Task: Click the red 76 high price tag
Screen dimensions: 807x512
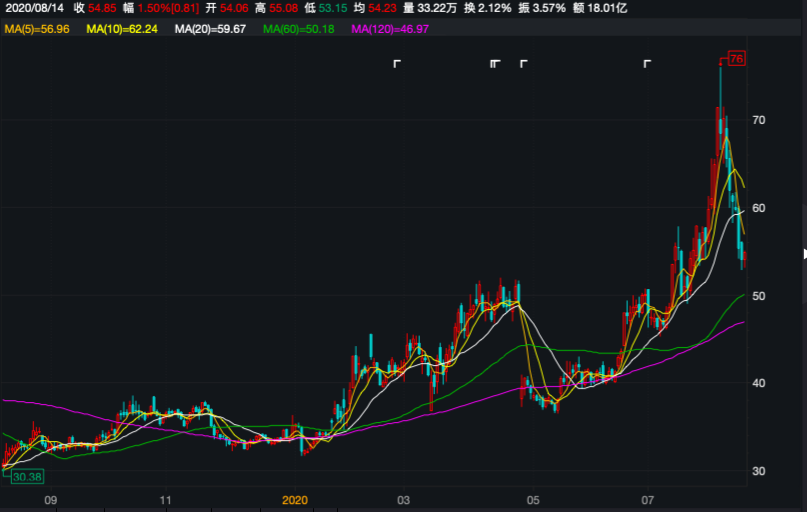Action: (737, 59)
